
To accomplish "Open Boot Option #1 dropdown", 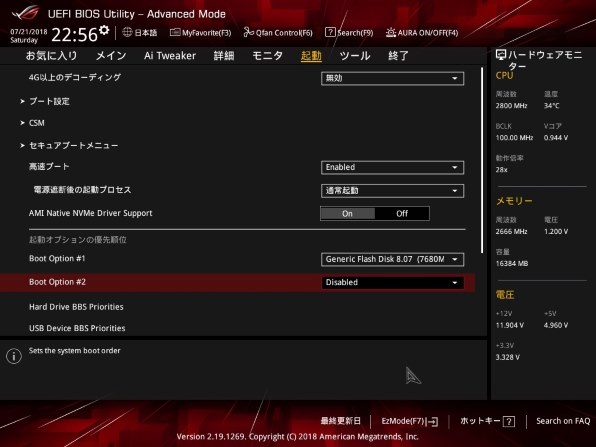I will coord(392,260).
